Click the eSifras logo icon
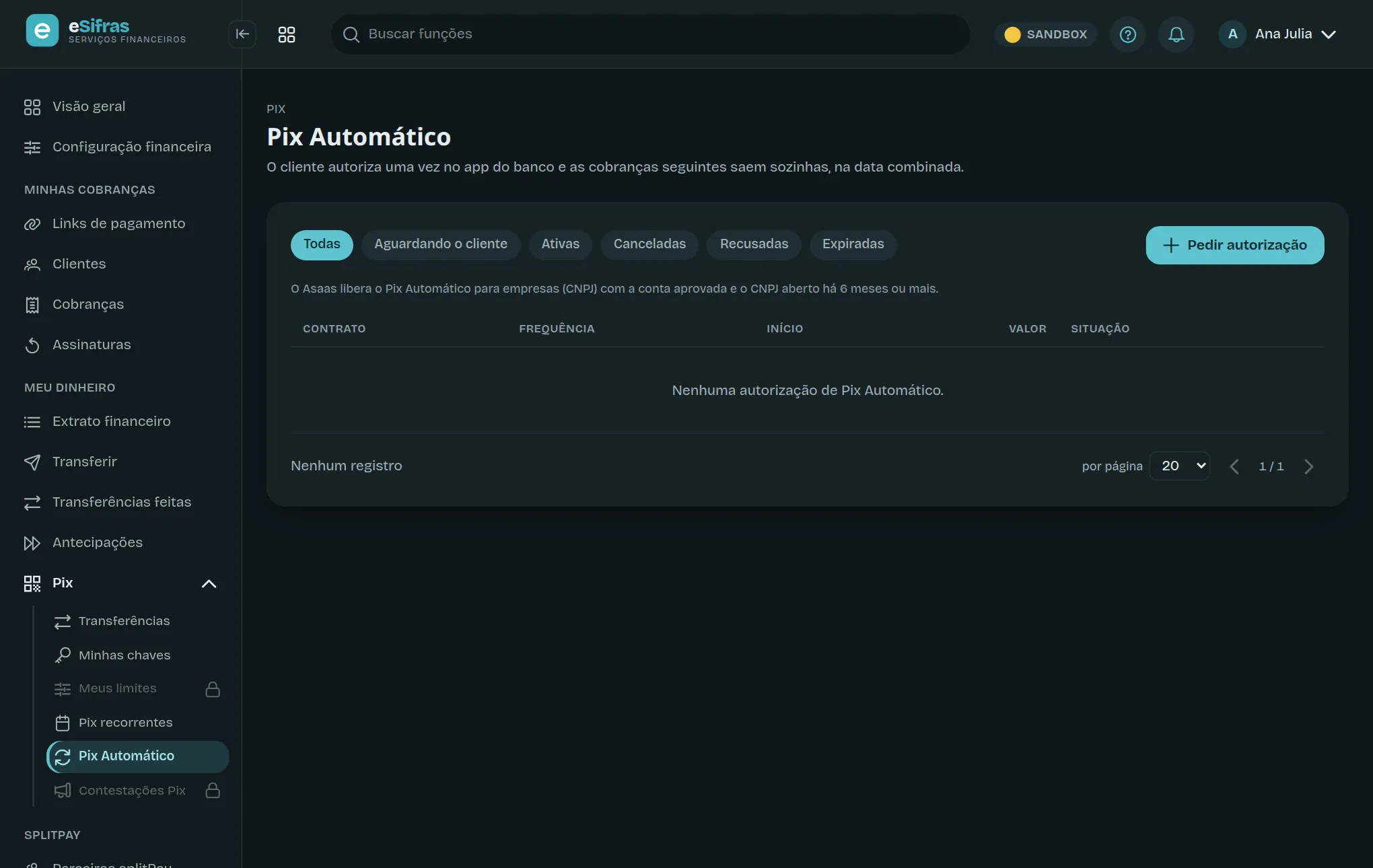This screenshot has height=868, width=1373. coord(42,31)
